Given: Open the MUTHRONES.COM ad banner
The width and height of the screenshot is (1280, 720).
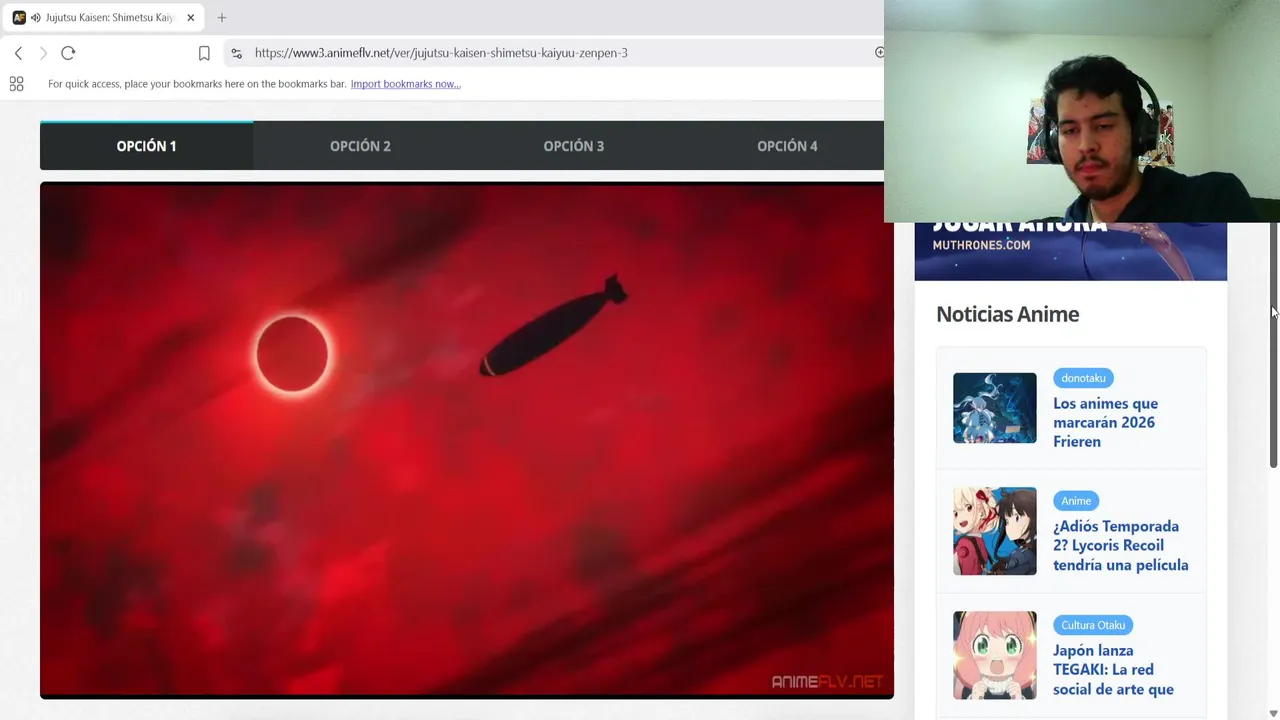Looking at the screenshot, I should pyautogui.click(x=1070, y=251).
